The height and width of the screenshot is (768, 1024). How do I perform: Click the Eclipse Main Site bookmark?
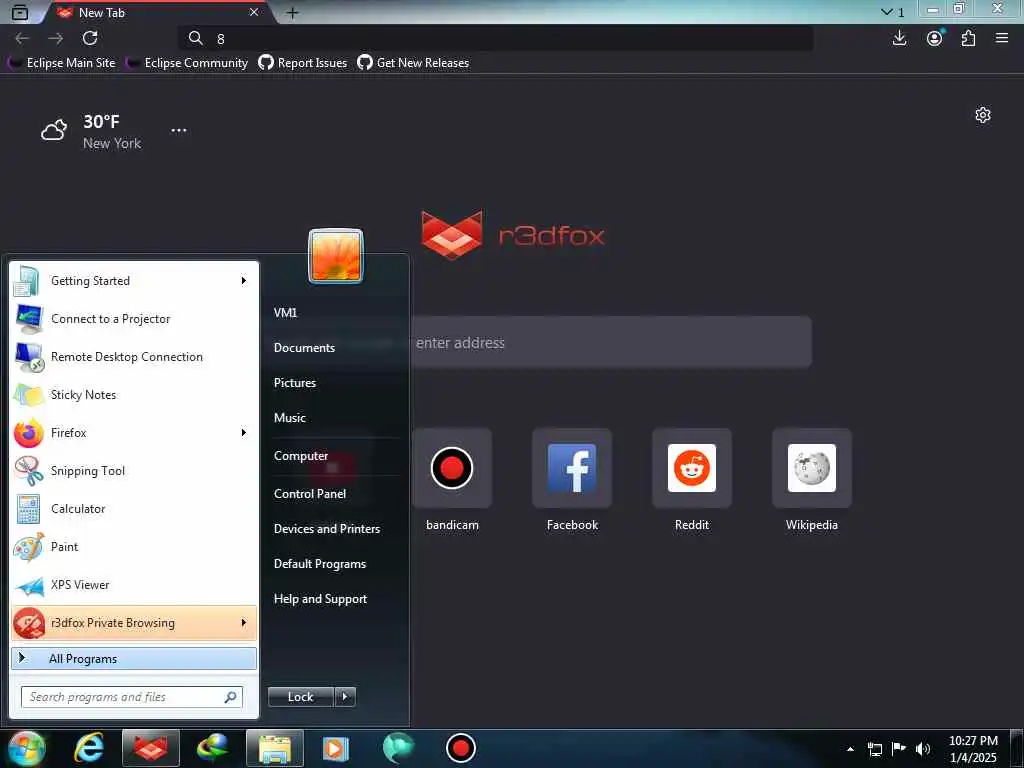tap(62, 63)
